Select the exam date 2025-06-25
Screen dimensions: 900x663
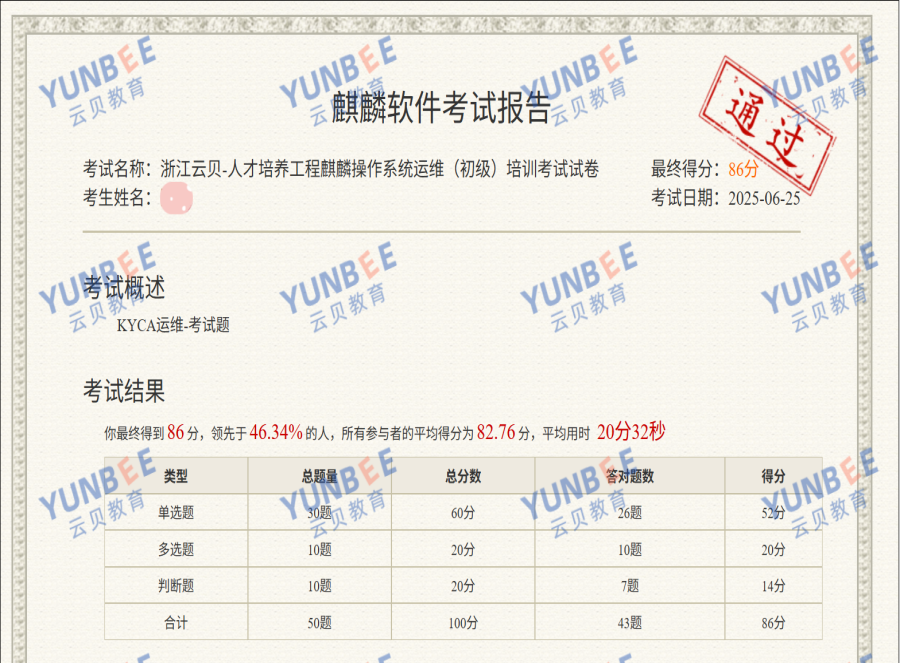tap(764, 199)
